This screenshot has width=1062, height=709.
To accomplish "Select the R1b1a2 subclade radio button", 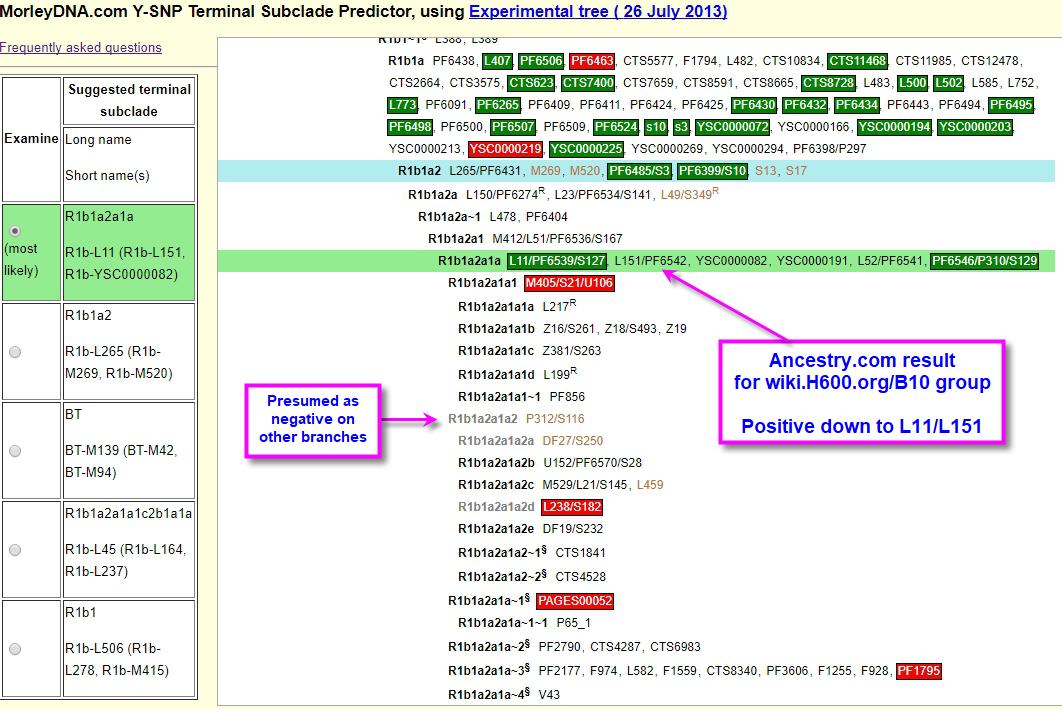I will pyautogui.click(x=15, y=351).
